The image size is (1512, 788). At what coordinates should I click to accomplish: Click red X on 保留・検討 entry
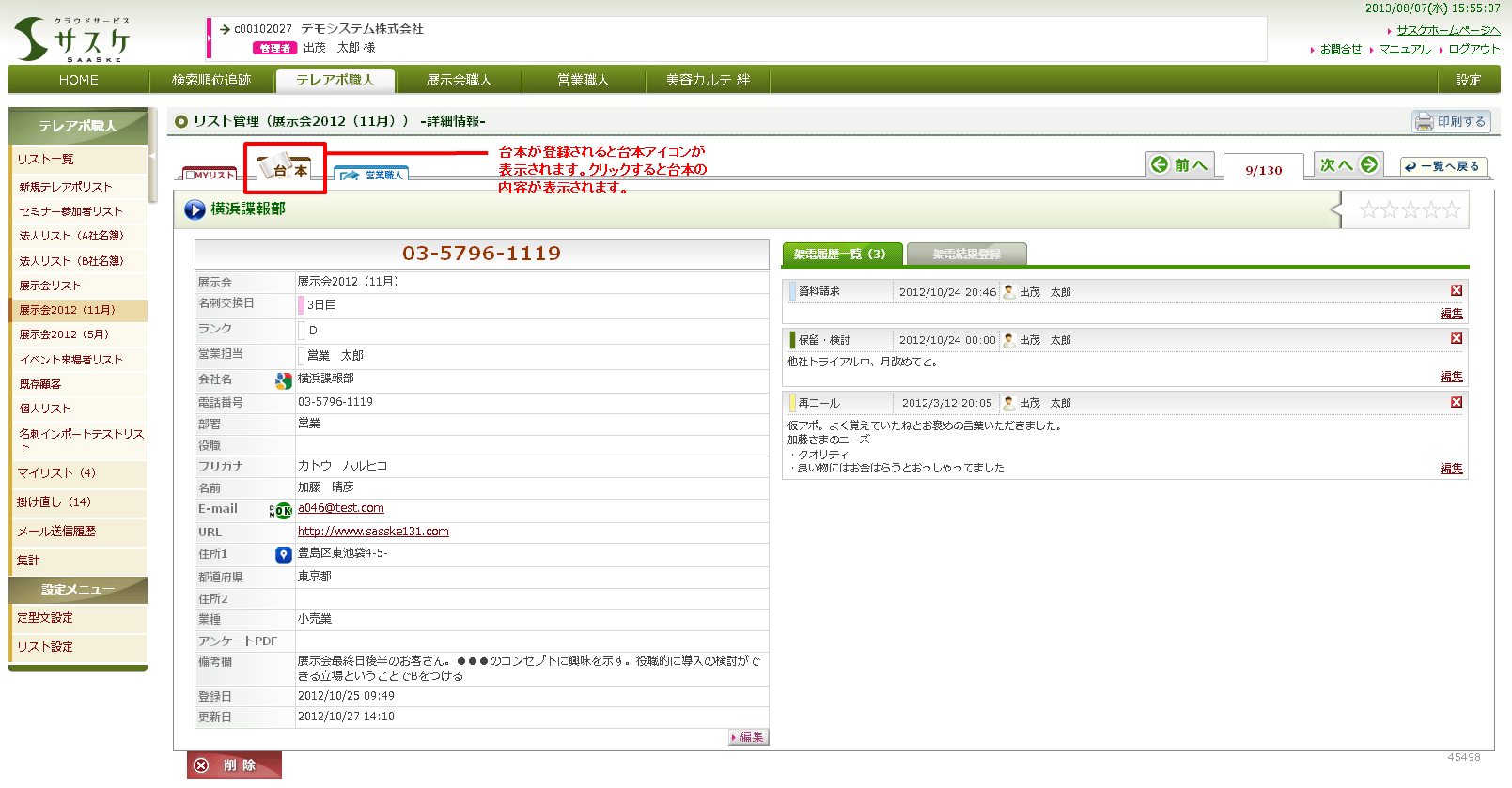(1456, 339)
